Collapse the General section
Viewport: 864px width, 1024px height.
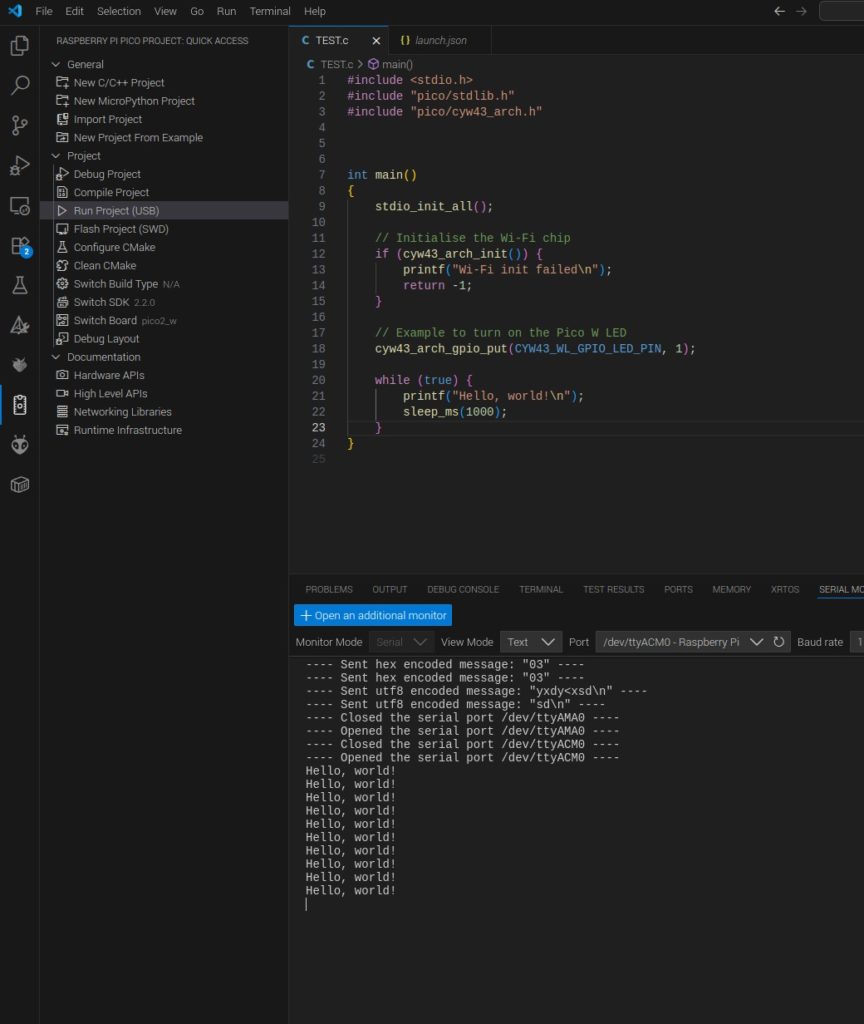pos(57,64)
